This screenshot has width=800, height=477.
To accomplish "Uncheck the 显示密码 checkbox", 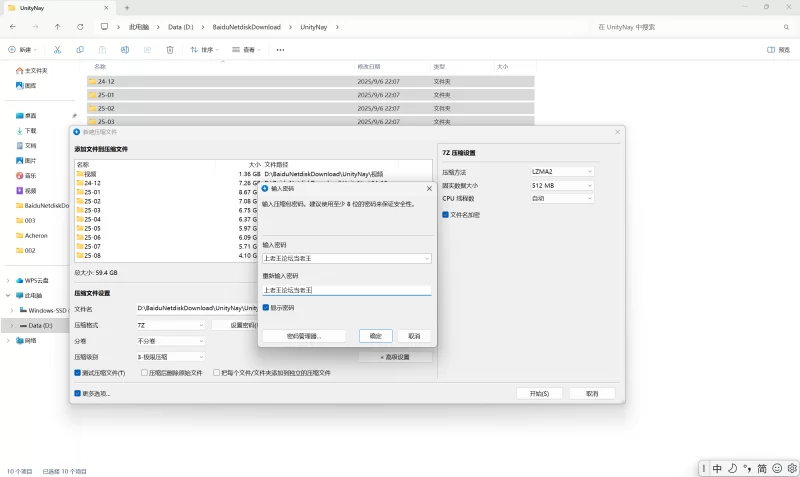I will tap(266, 308).
